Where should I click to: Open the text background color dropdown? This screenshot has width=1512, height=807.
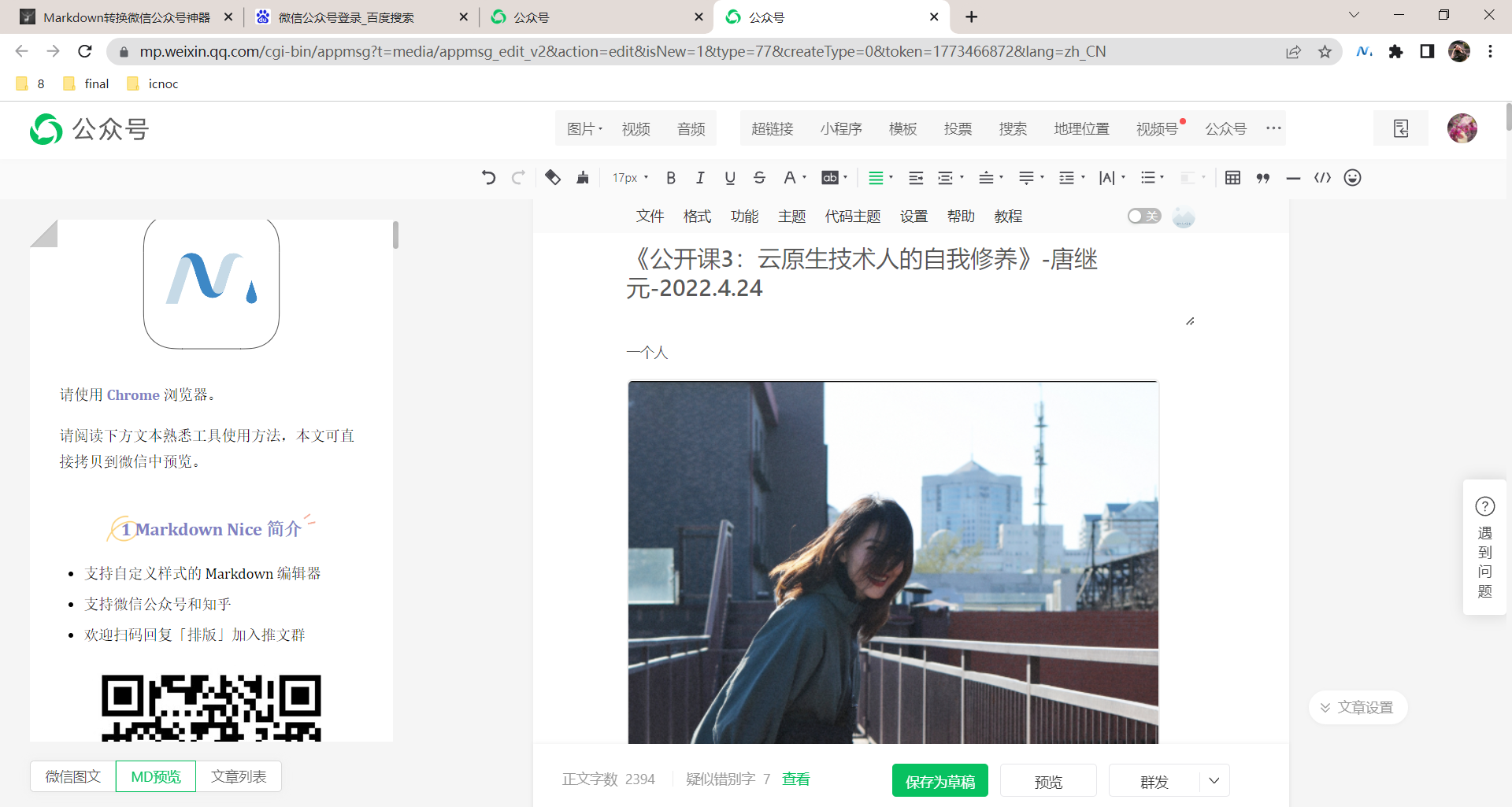pyautogui.click(x=834, y=178)
